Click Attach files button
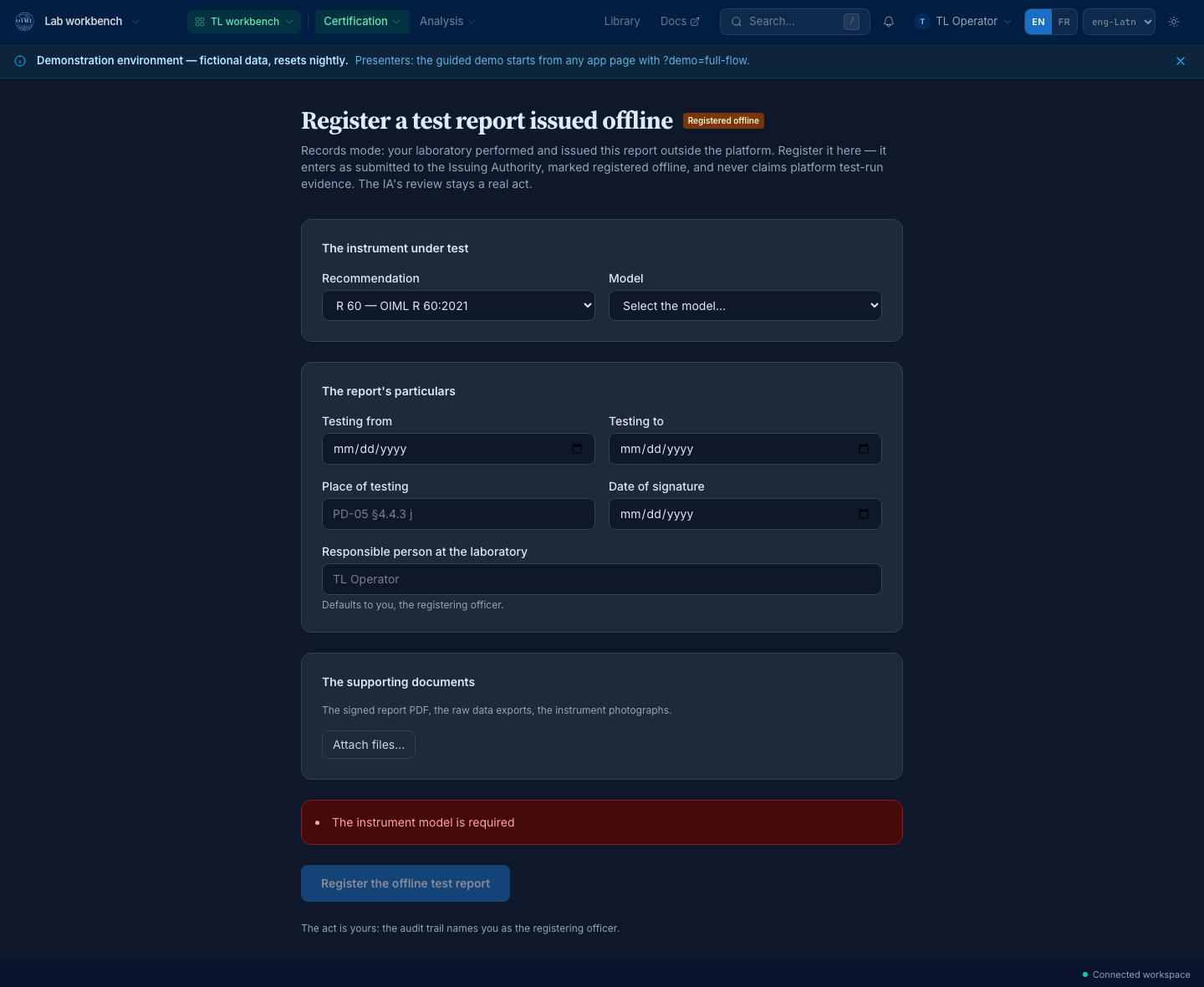The image size is (1204, 987). [x=369, y=745]
